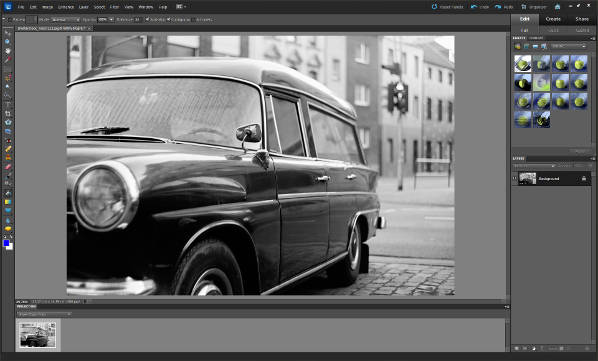This screenshot has width=598, height=361.
Task: Open the Enhance menu
Action: click(x=66, y=7)
